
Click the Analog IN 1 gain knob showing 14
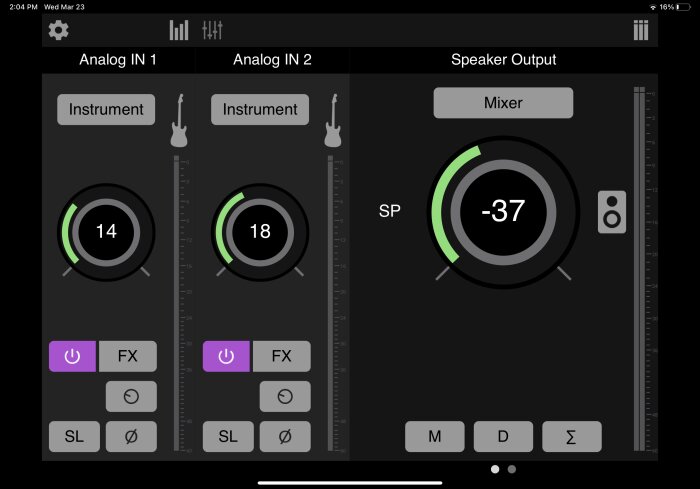pos(106,232)
